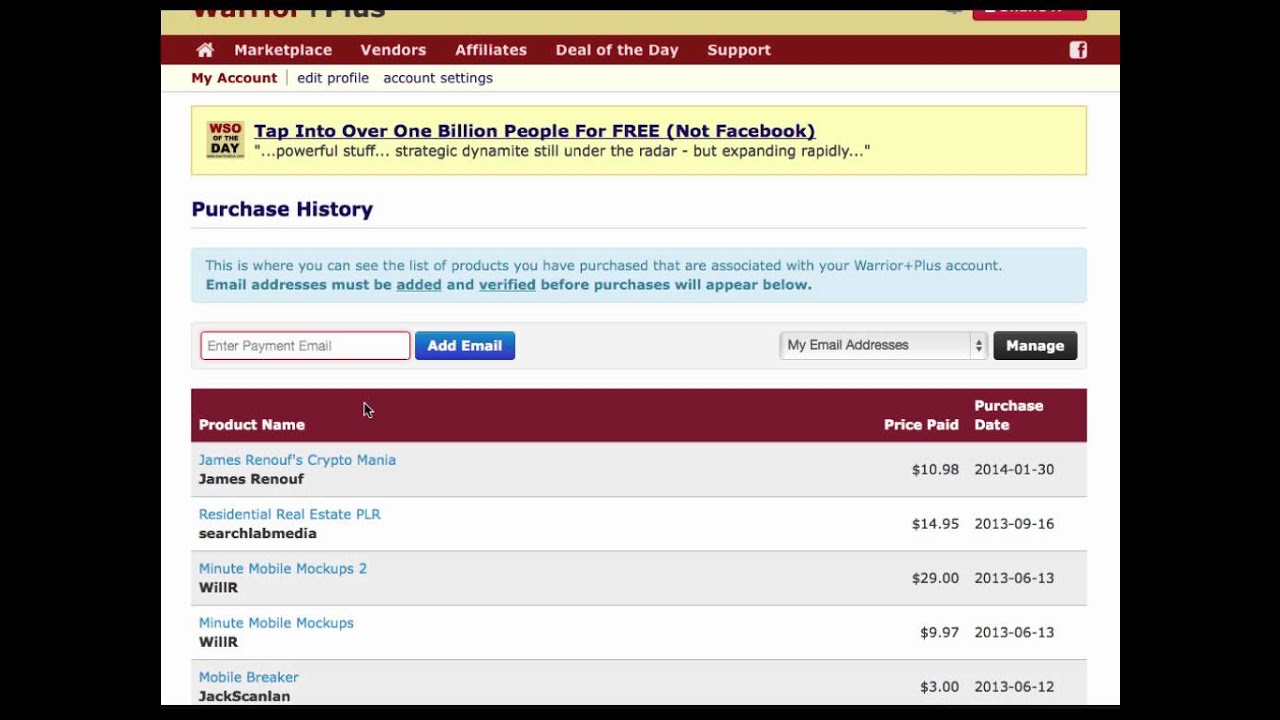Click vendor name JackScanlan
Viewport: 1280px width, 720px height.
point(244,696)
